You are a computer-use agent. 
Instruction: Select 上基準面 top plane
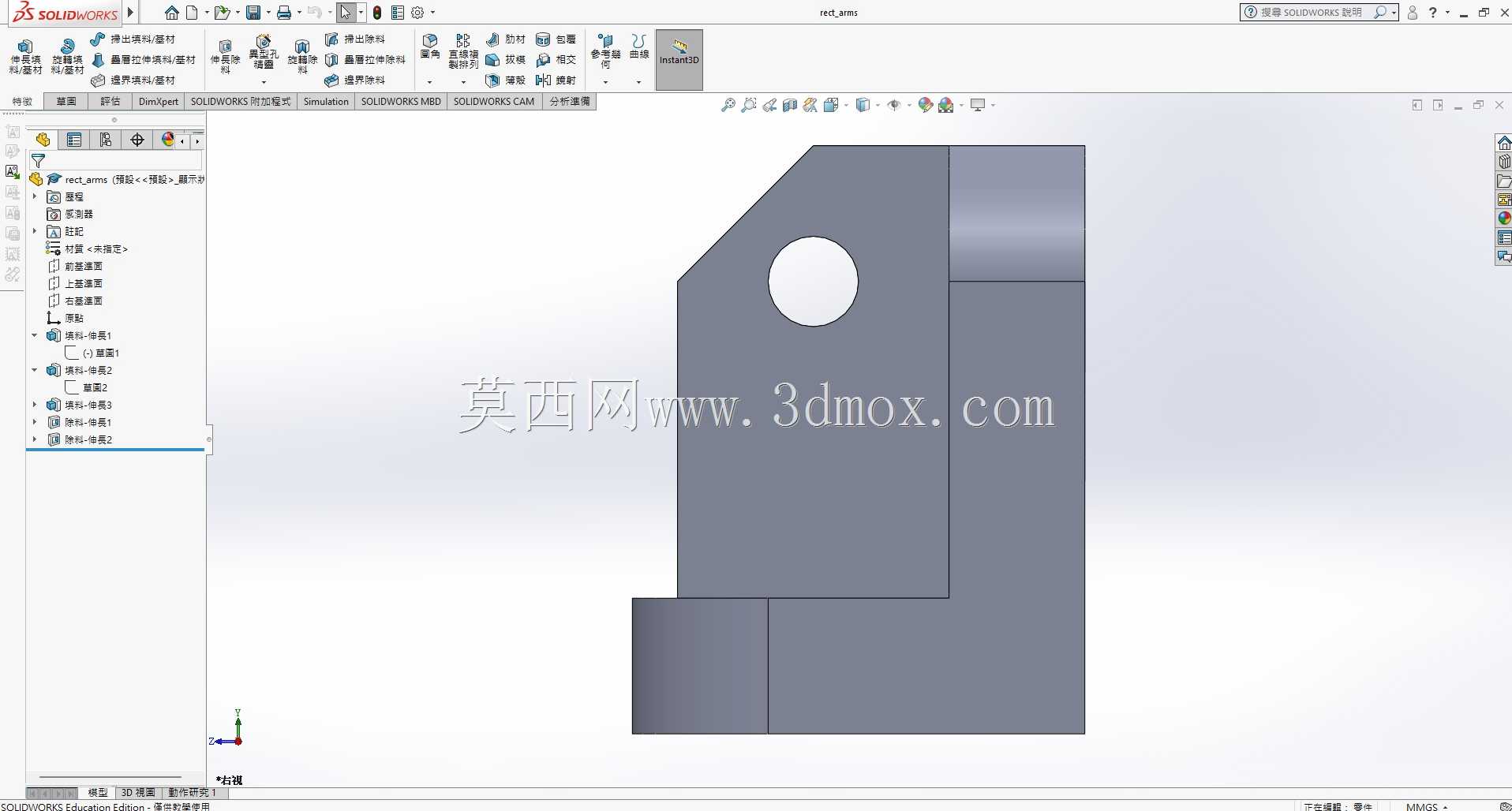[76, 283]
